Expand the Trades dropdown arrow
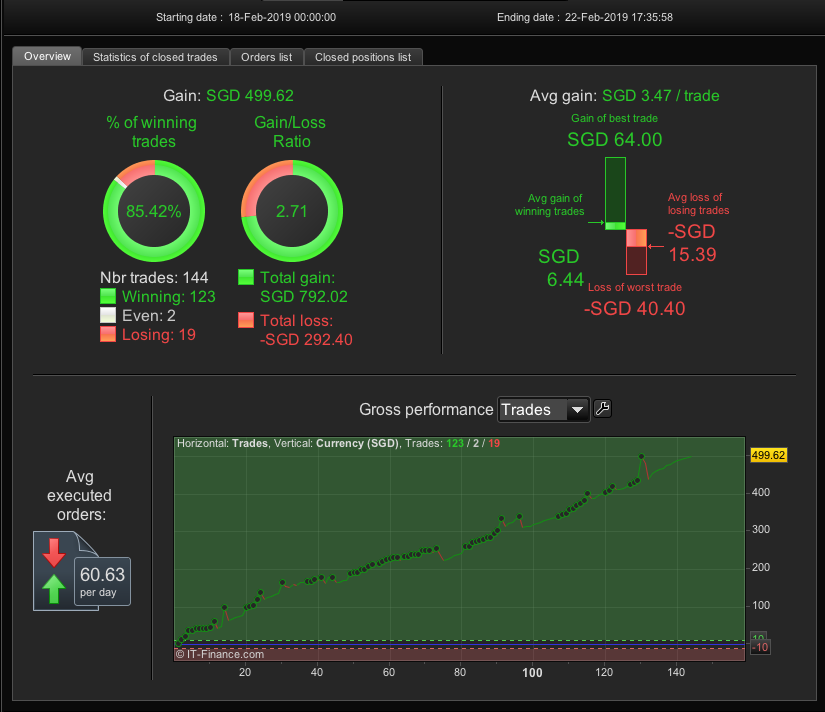Screen dimensions: 825x712 577,409
